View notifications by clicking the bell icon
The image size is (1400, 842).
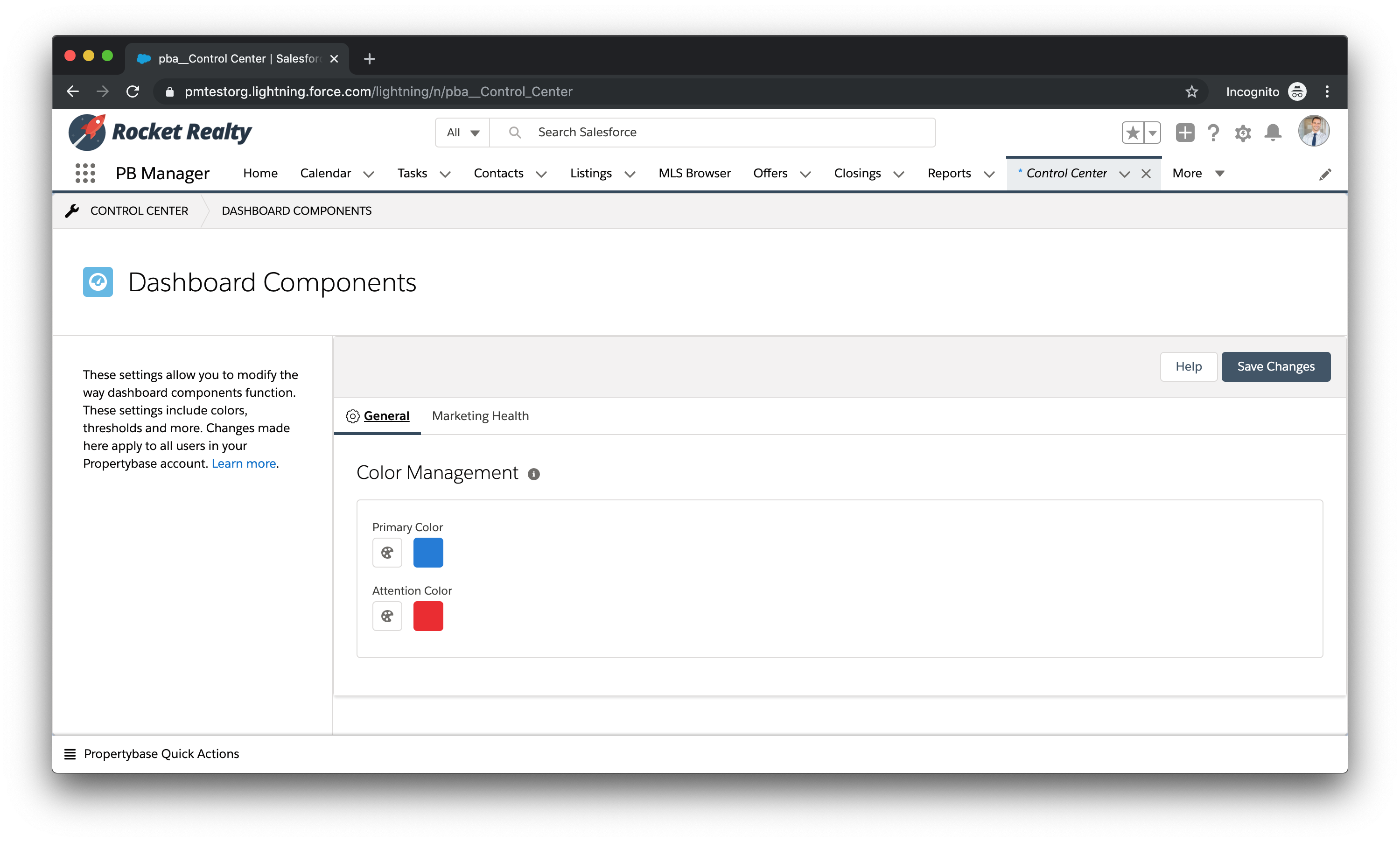tap(1273, 132)
